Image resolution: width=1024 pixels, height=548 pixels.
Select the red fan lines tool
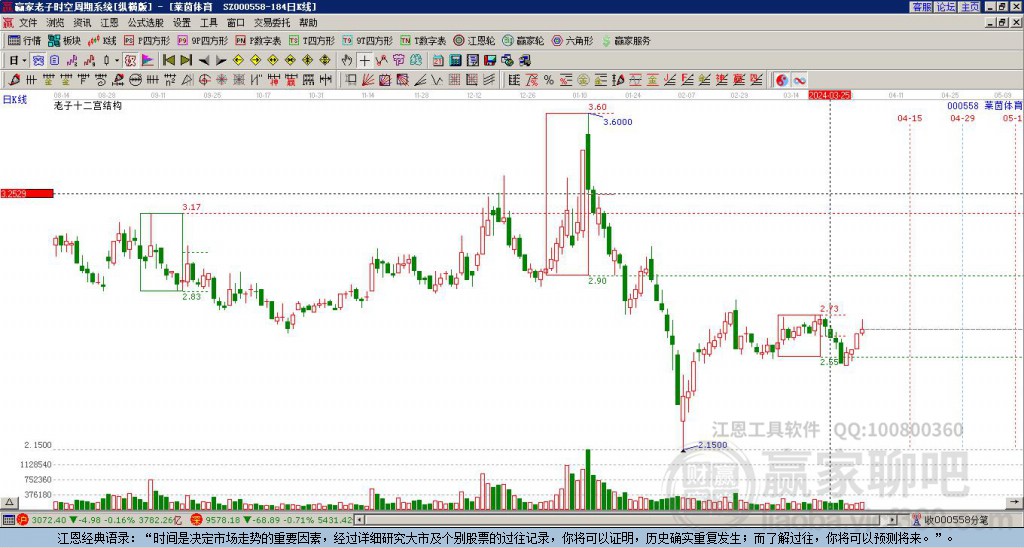pos(368,80)
